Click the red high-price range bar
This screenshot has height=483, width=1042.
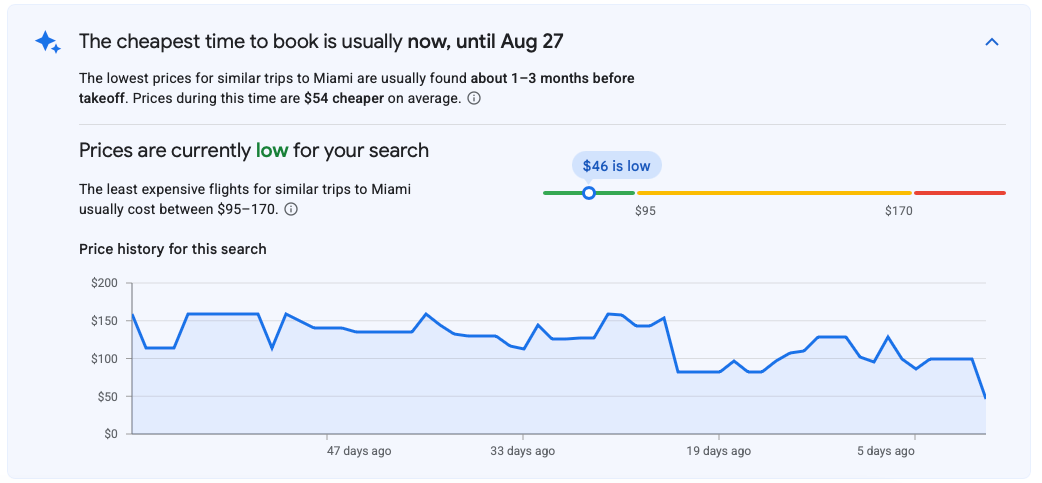(x=960, y=193)
